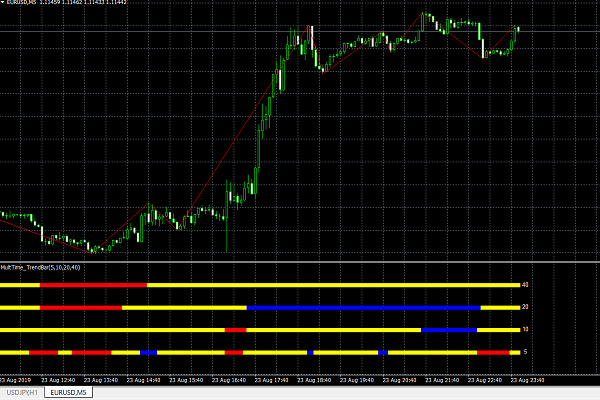Click the first blue segment on the 5 trend bar
This screenshot has height=400, width=600.
pos(148,353)
